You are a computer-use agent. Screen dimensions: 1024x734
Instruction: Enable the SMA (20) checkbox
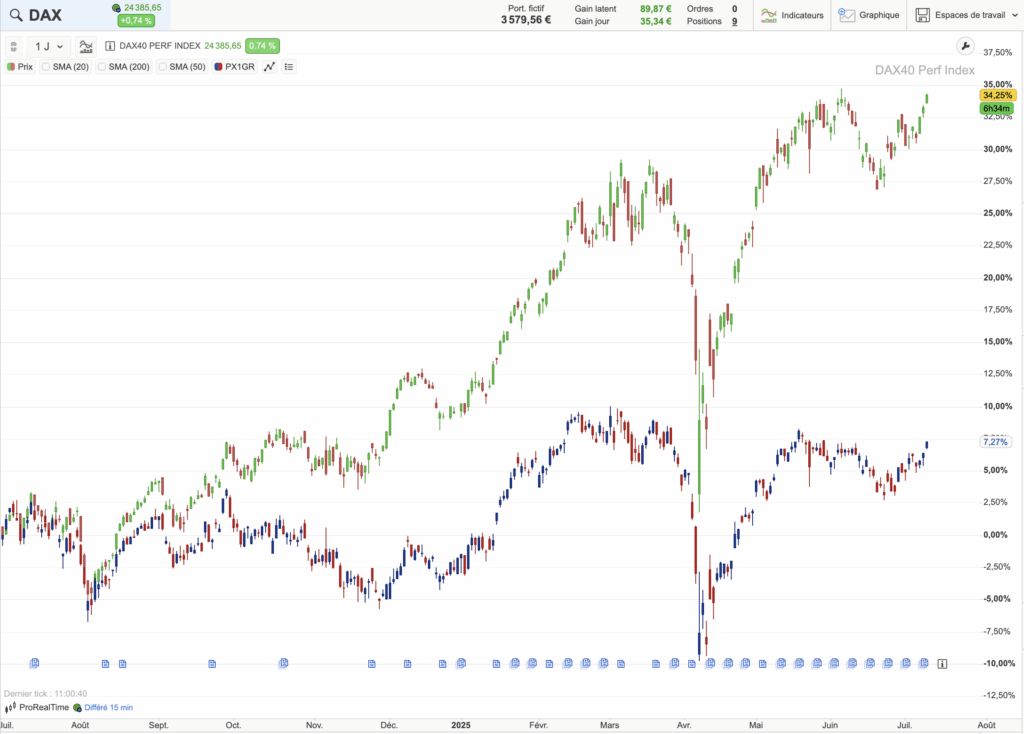[46, 67]
